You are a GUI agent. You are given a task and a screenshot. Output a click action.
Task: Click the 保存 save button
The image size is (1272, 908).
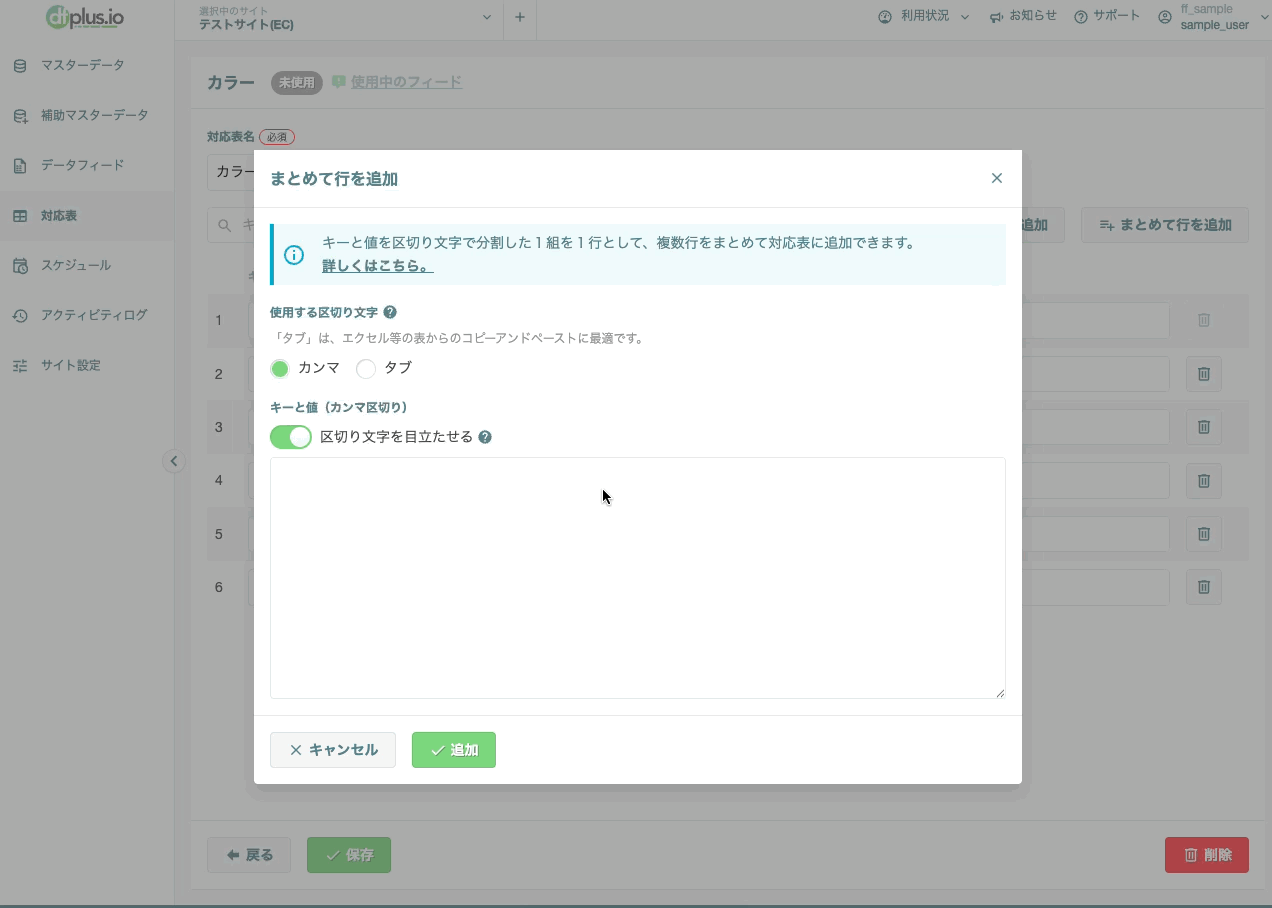click(x=349, y=855)
